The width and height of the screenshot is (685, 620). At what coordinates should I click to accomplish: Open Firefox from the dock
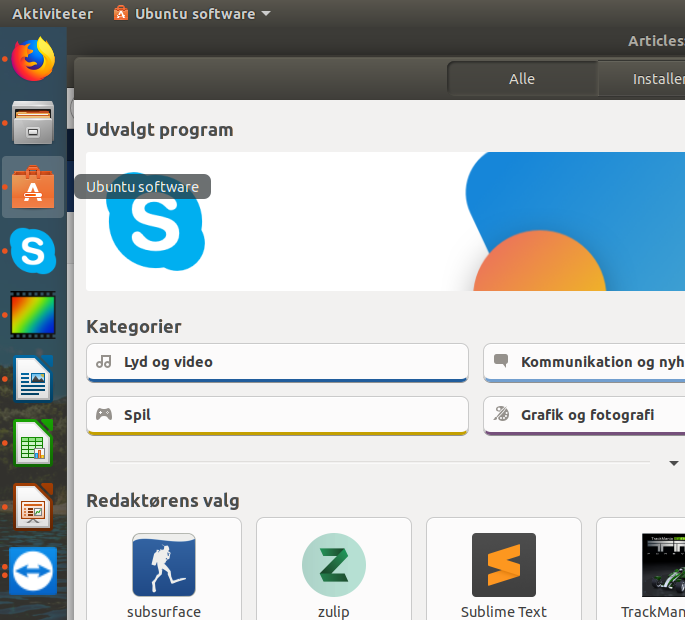click(x=33, y=59)
